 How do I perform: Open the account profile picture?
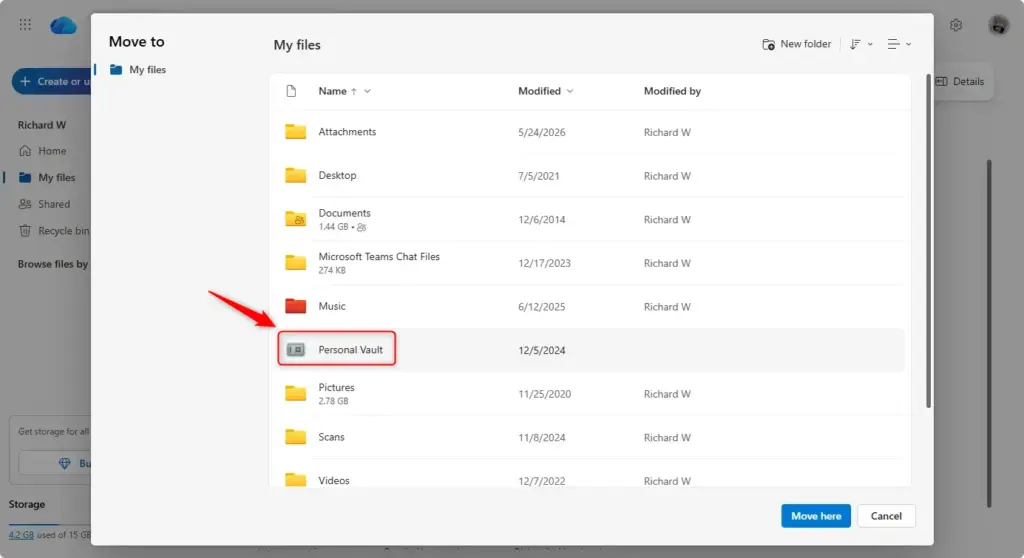point(999,25)
